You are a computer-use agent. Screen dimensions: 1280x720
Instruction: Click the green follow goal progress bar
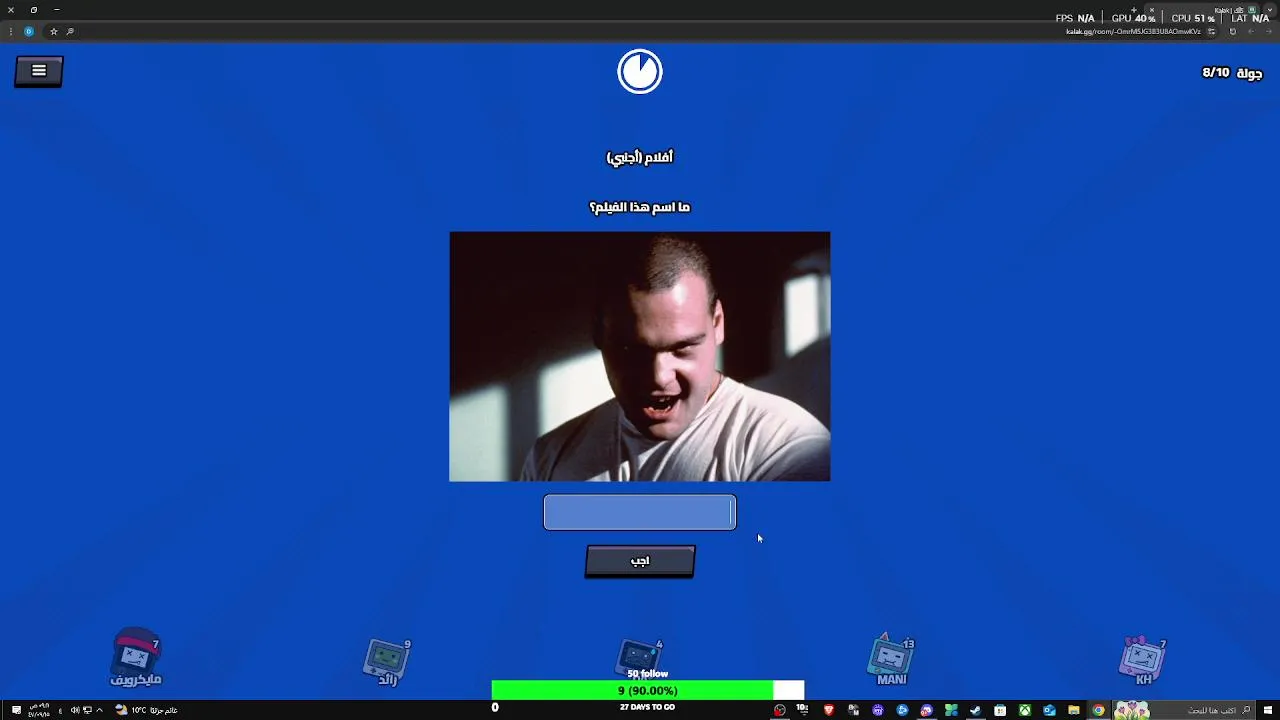[648, 691]
